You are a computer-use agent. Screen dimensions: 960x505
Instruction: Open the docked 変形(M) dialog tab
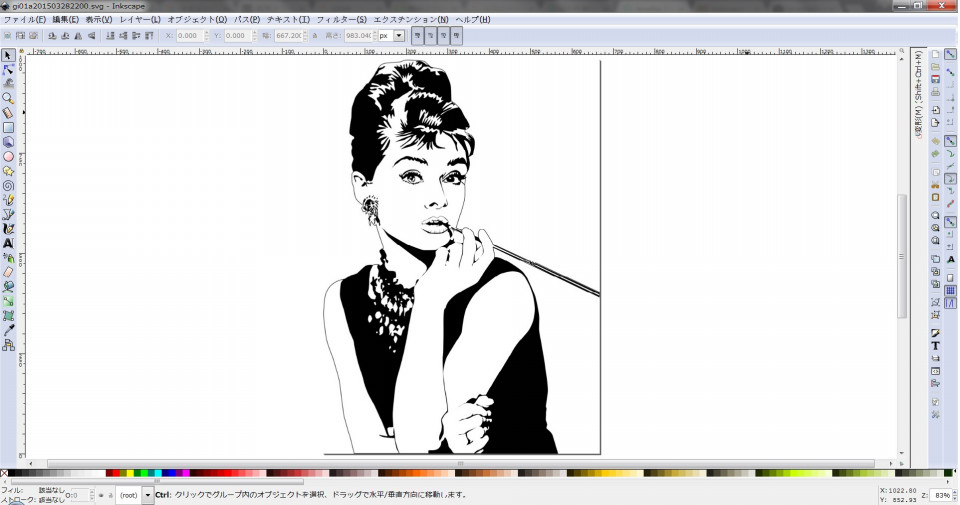[918, 94]
